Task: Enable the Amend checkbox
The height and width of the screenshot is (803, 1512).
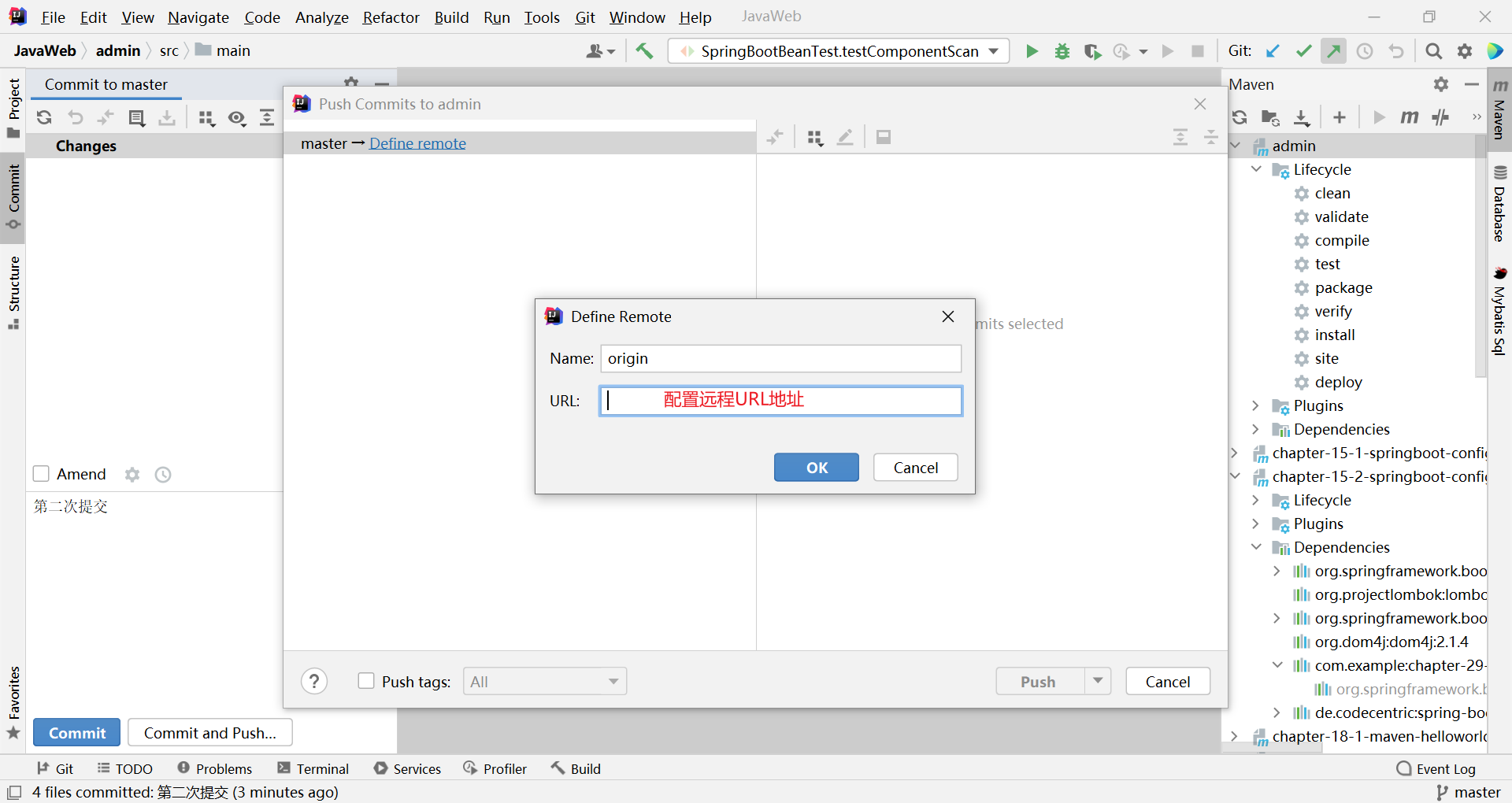Action: click(41, 474)
